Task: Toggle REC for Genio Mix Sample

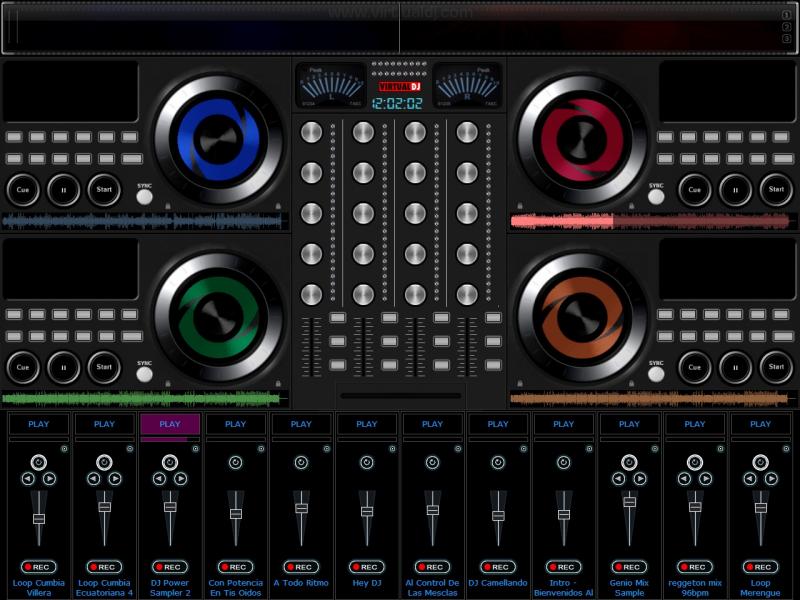Action: pos(630,567)
